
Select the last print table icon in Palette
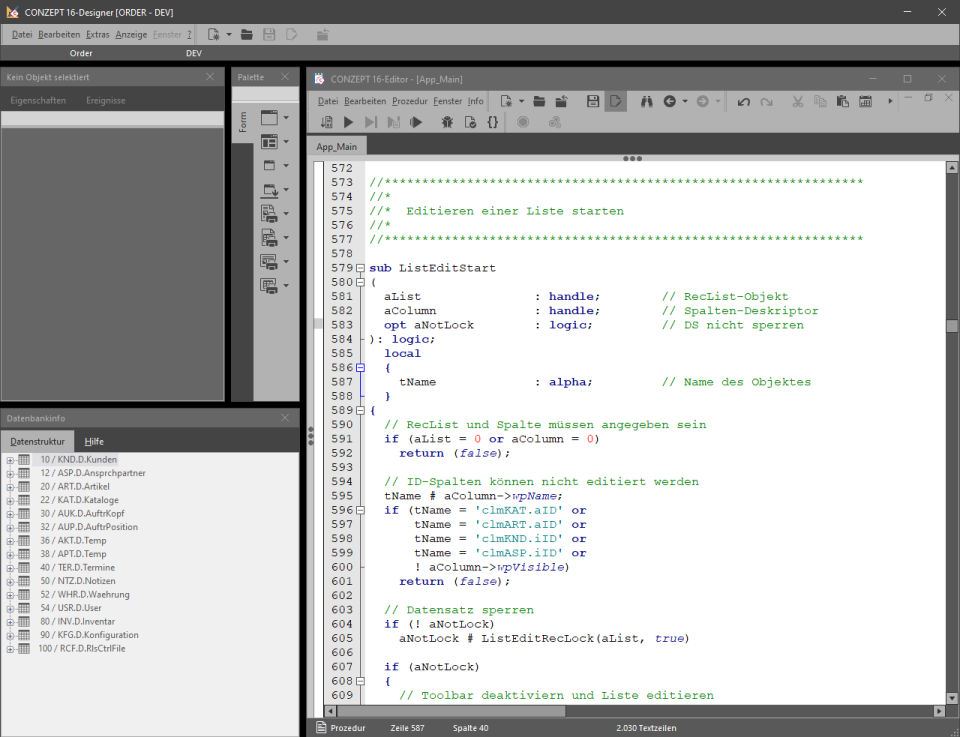pyautogui.click(x=269, y=285)
